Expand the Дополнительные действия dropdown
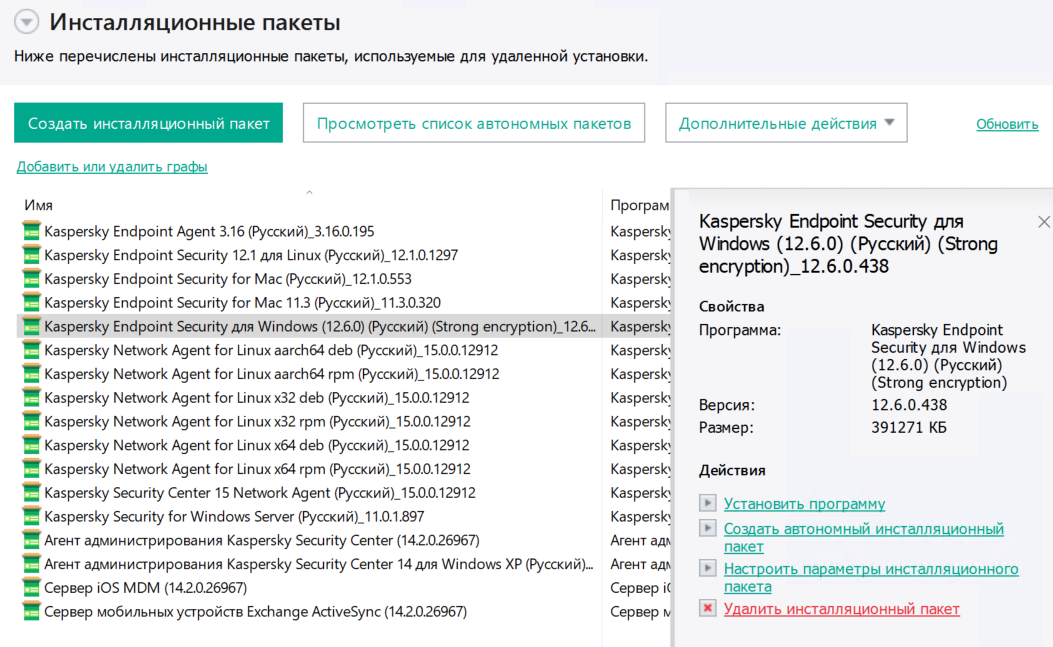Viewport: 1053px width, 647px height. point(786,123)
